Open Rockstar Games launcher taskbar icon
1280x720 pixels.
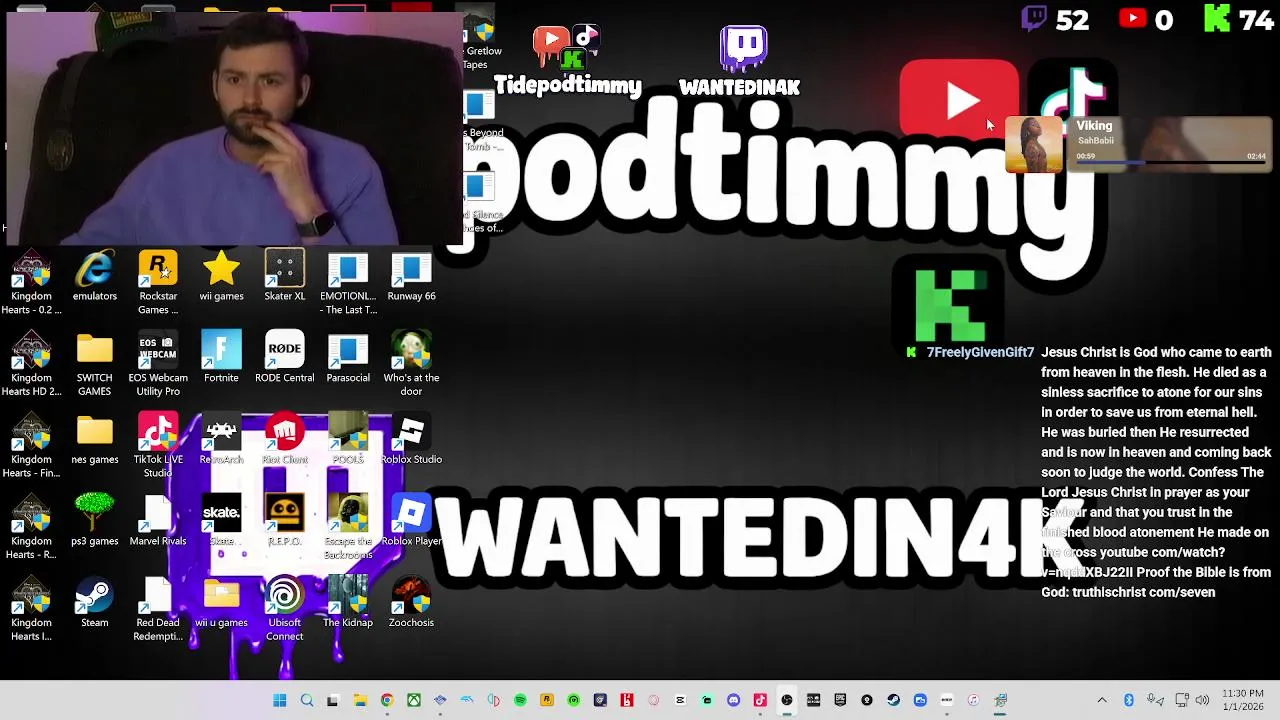[547, 700]
